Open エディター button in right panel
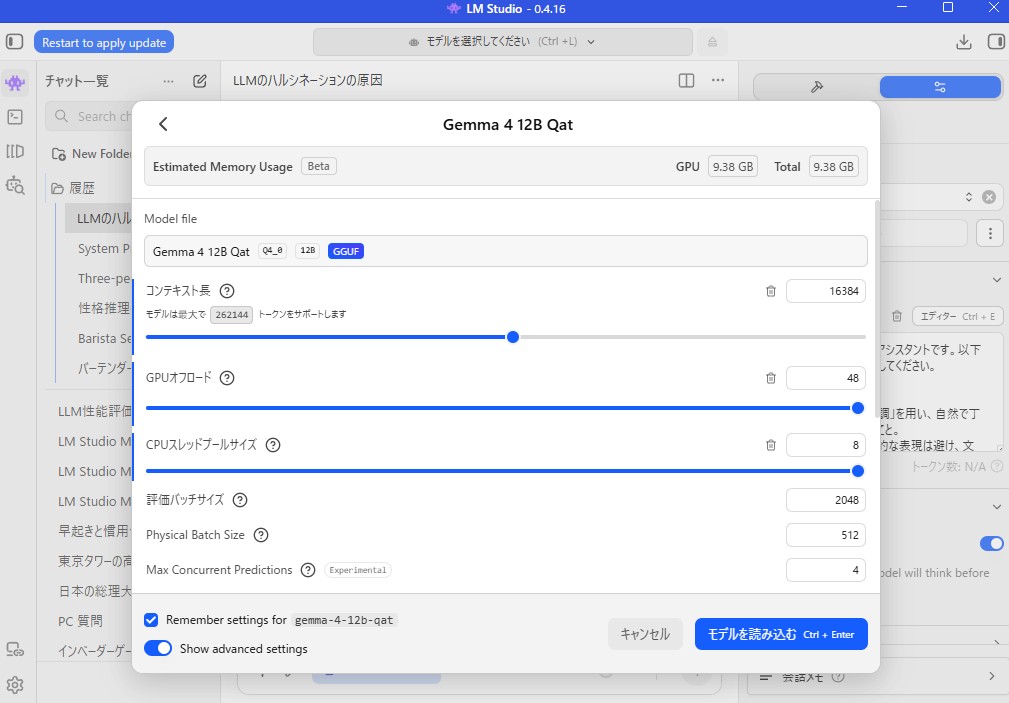 (958, 316)
